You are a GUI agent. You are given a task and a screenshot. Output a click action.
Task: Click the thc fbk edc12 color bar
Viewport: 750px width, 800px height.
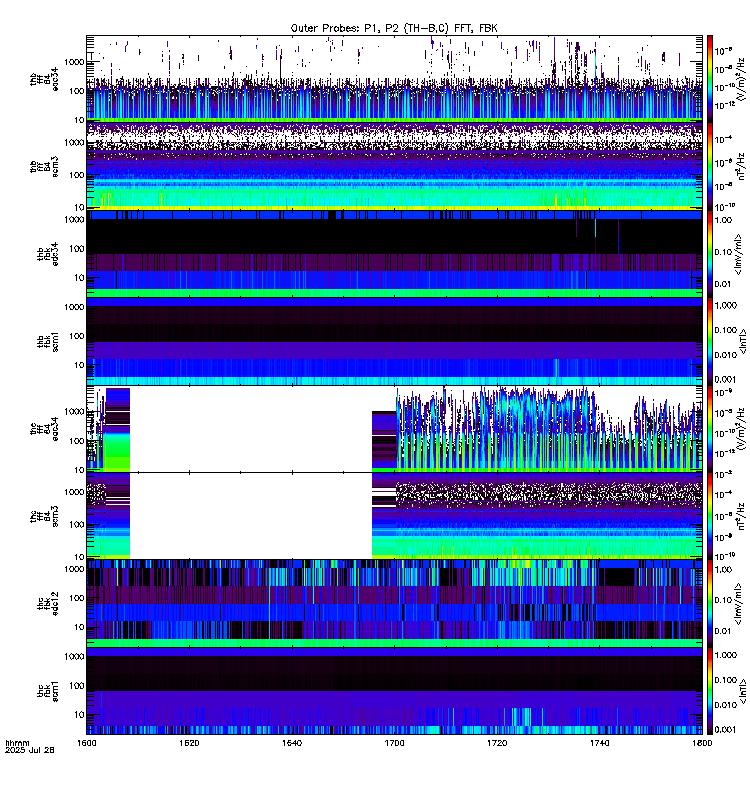[710, 604]
